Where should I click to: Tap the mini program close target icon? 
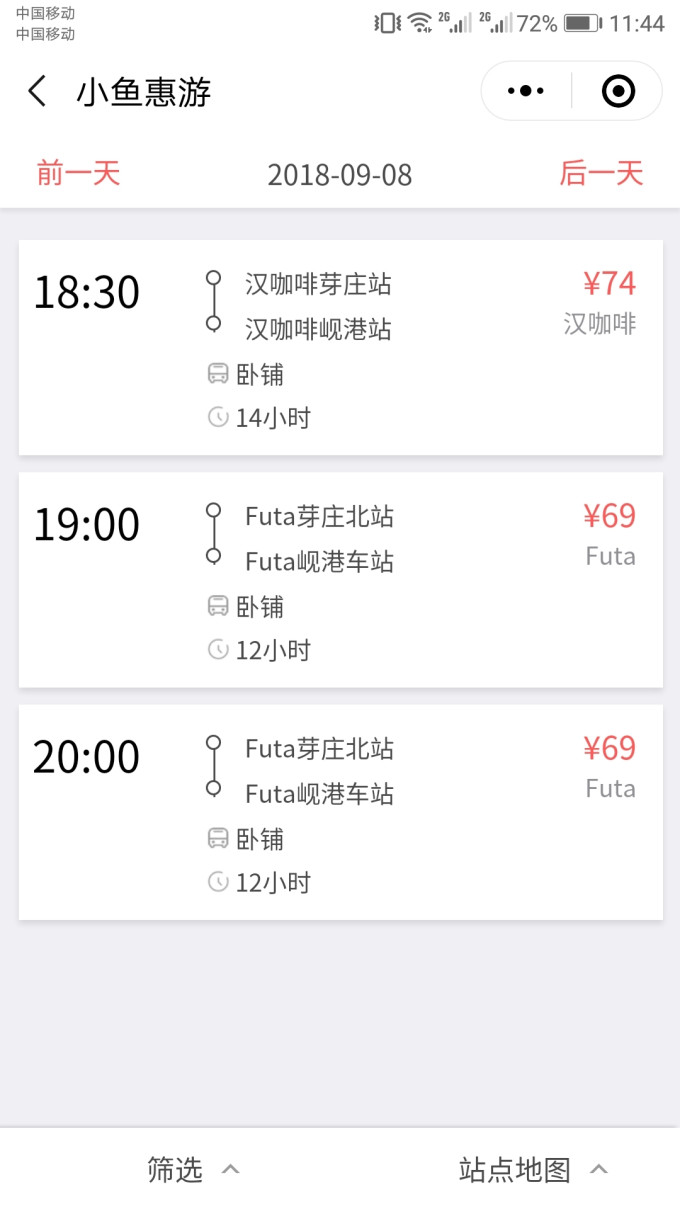(618, 91)
